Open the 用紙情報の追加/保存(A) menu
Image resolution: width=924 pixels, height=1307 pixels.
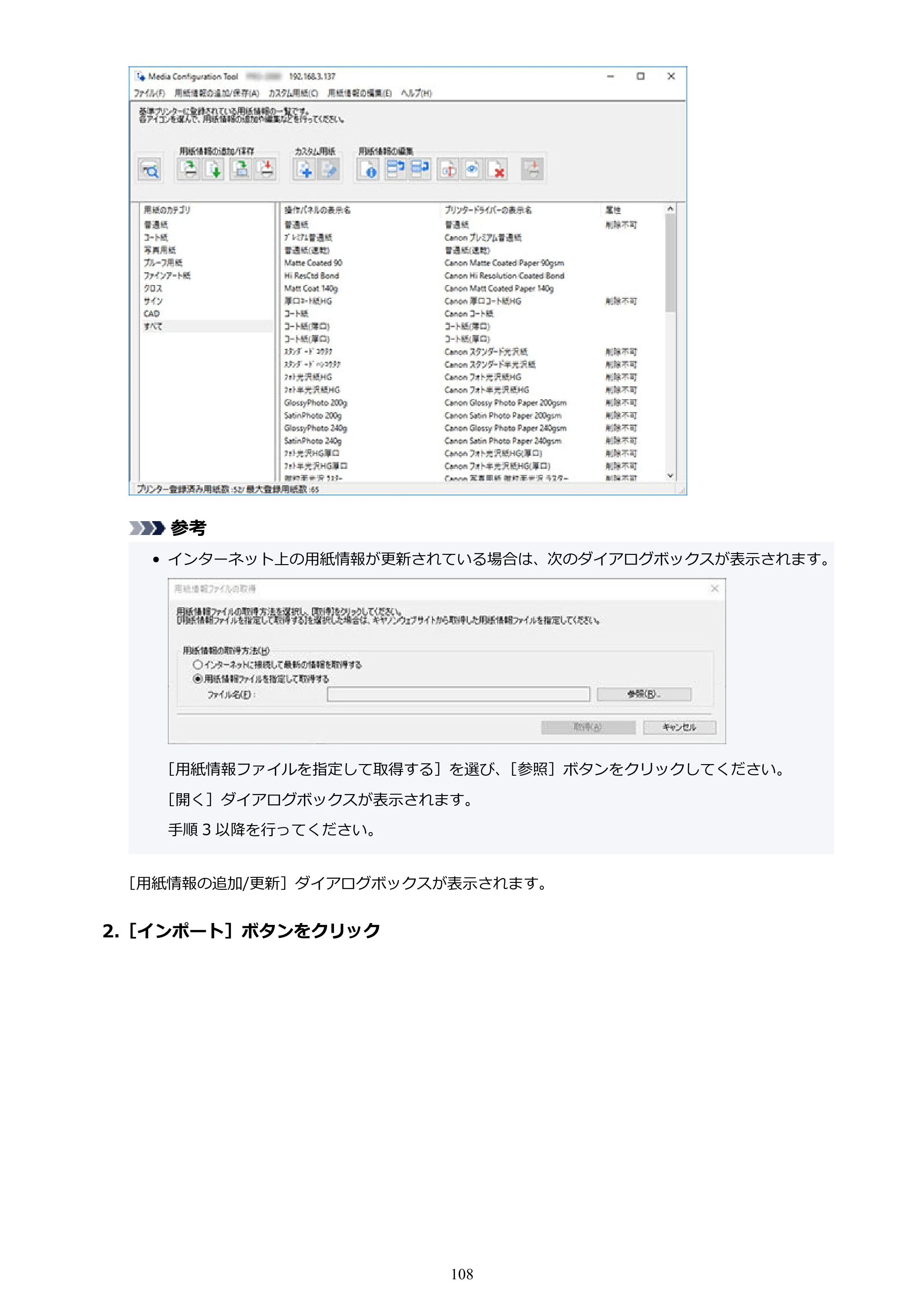217,93
